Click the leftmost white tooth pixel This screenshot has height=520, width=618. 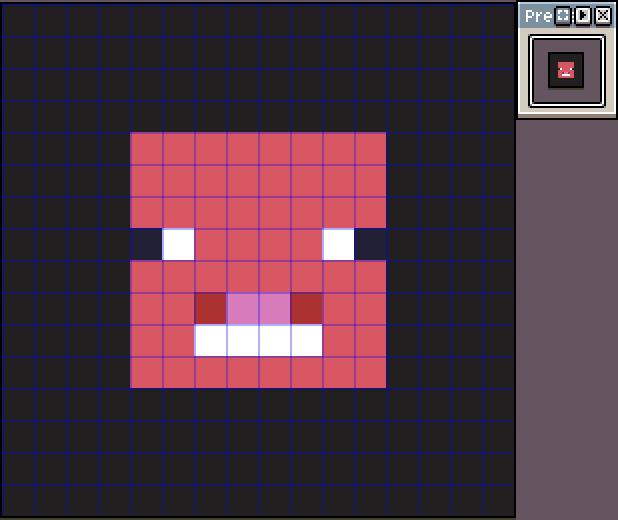(210, 341)
